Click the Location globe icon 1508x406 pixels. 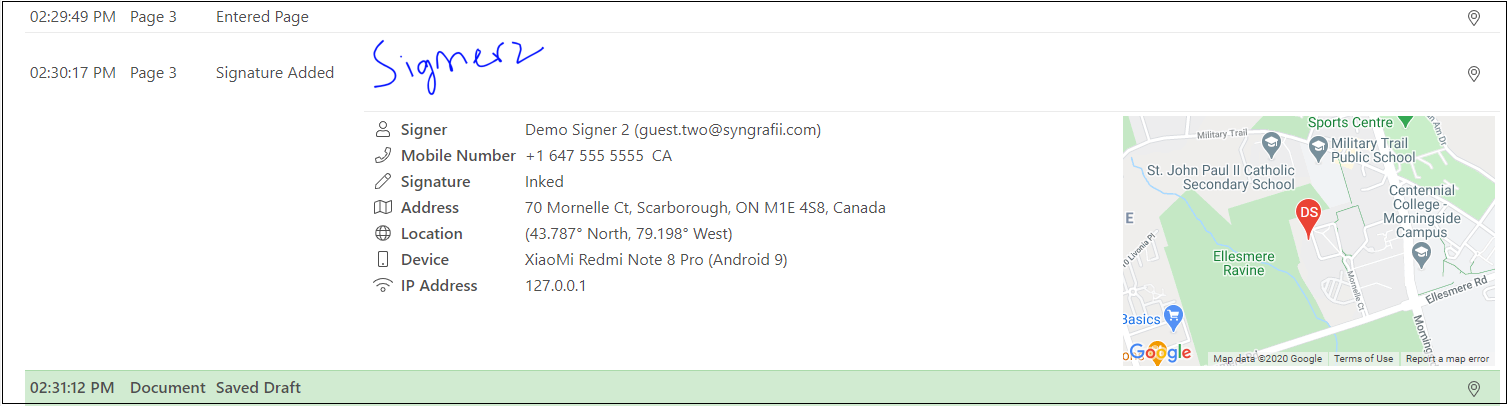point(382,234)
